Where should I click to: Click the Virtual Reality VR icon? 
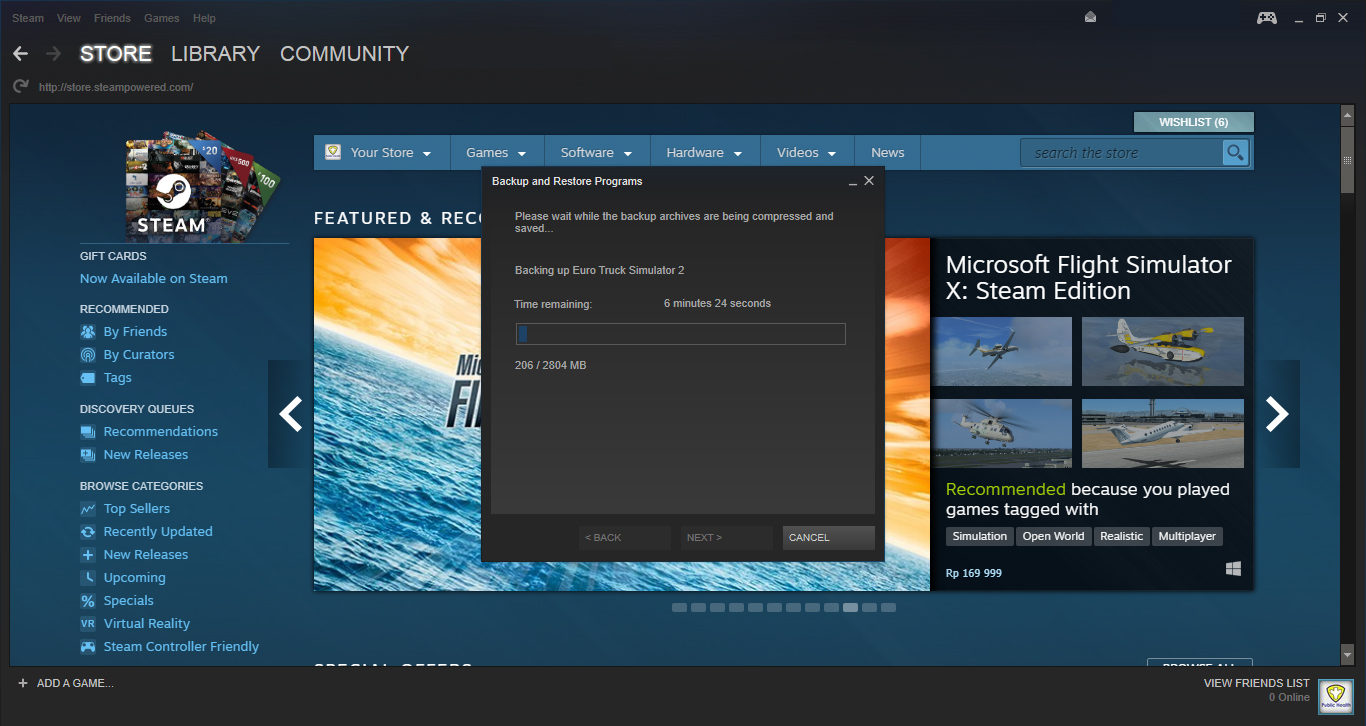pyautogui.click(x=88, y=624)
